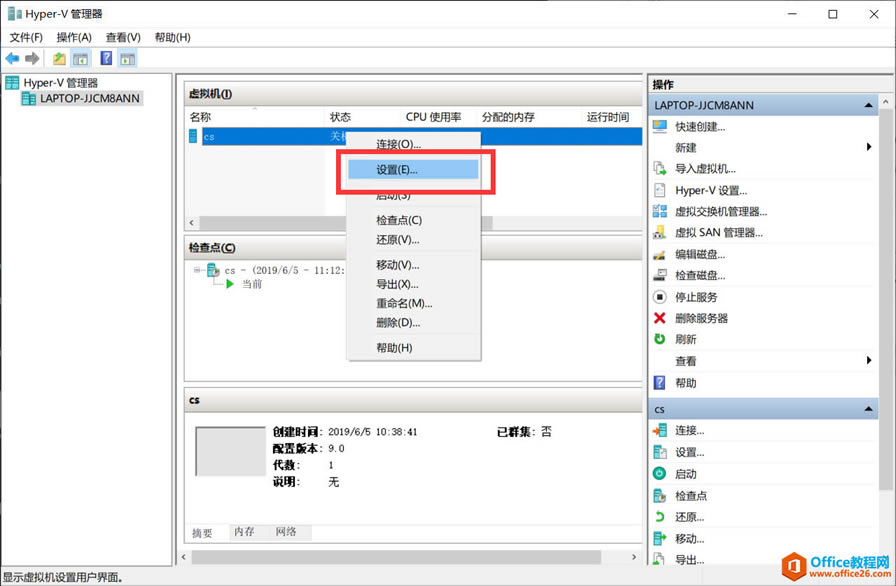Switch to the 摘要 tab
This screenshot has width=896, height=586.
coord(203,533)
